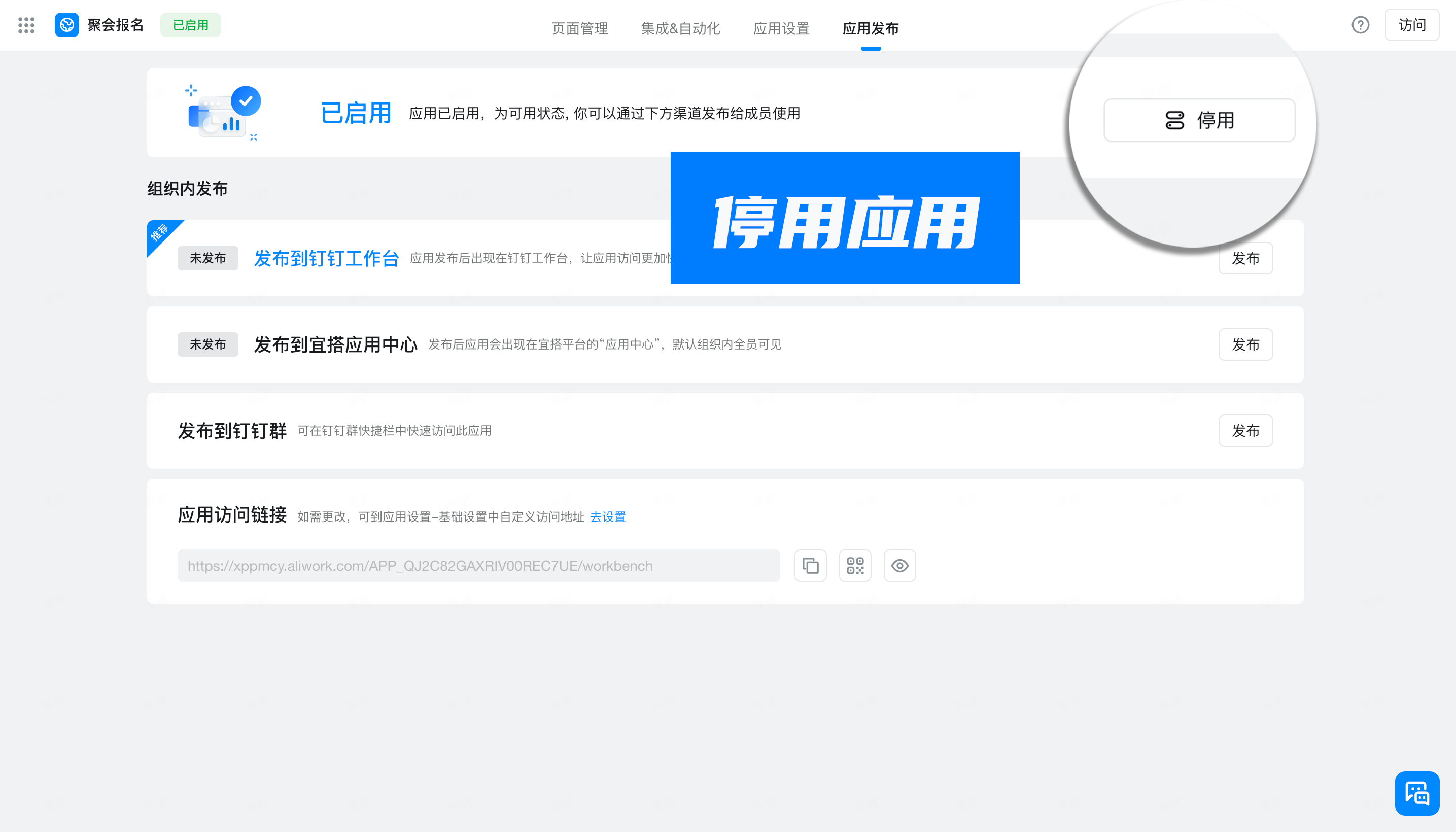Publish app to 钉钉工作台
This screenshot has height=832, width=1456.
click(x=1245, y=258)
